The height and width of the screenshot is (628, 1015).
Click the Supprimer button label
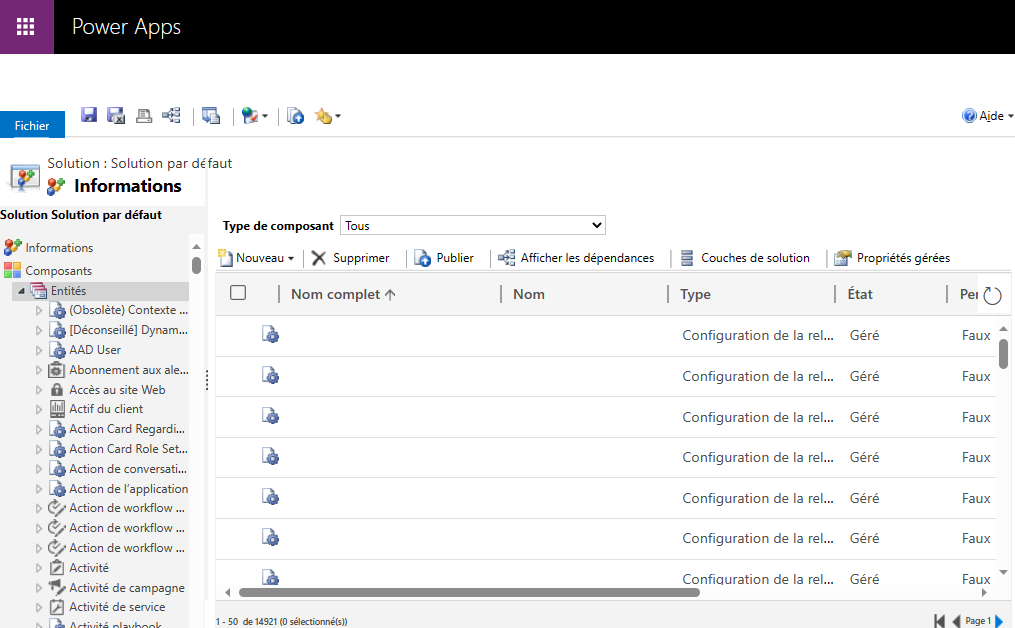pyautogui.click(x=361, y=258)
